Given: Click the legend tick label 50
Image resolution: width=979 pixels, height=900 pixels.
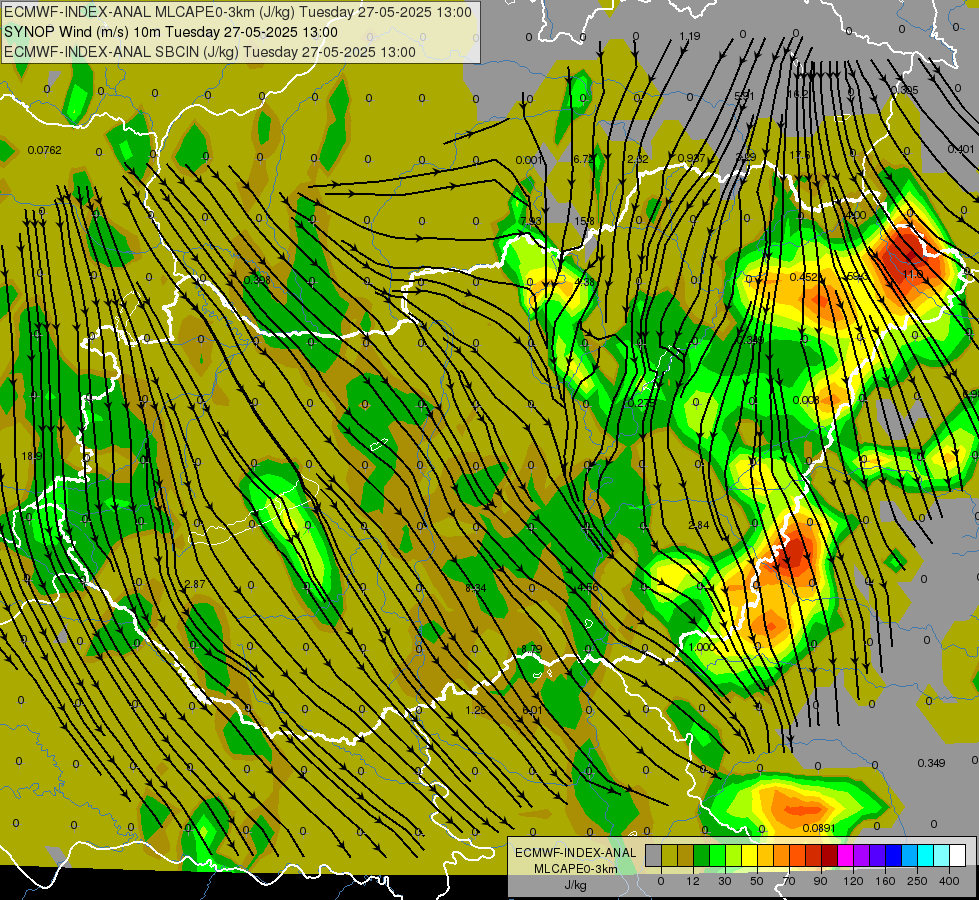Looking at the screenshot, I should pos(757,881).
